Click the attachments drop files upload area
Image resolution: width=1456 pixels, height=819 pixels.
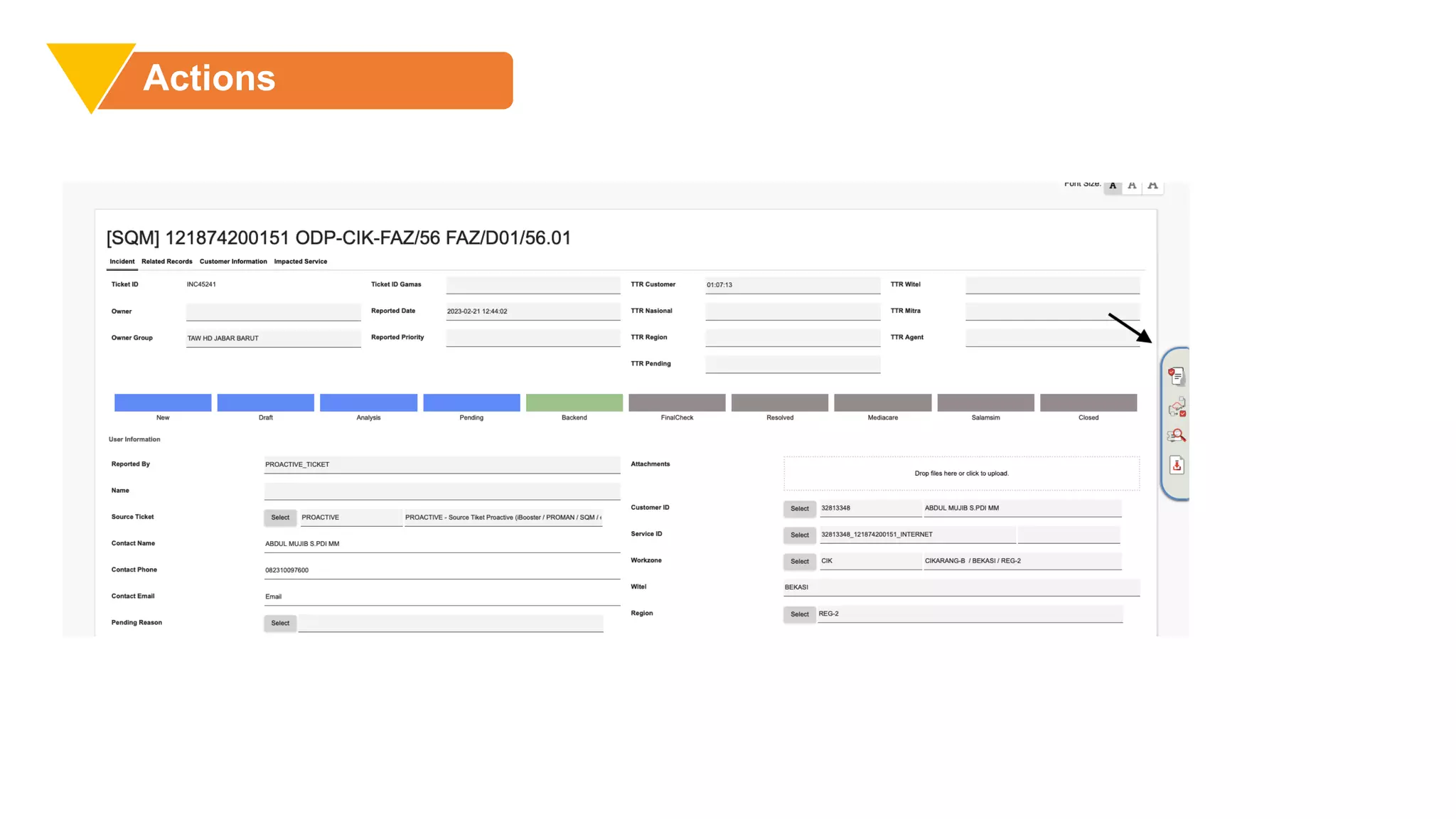click(x=961, y=473)
